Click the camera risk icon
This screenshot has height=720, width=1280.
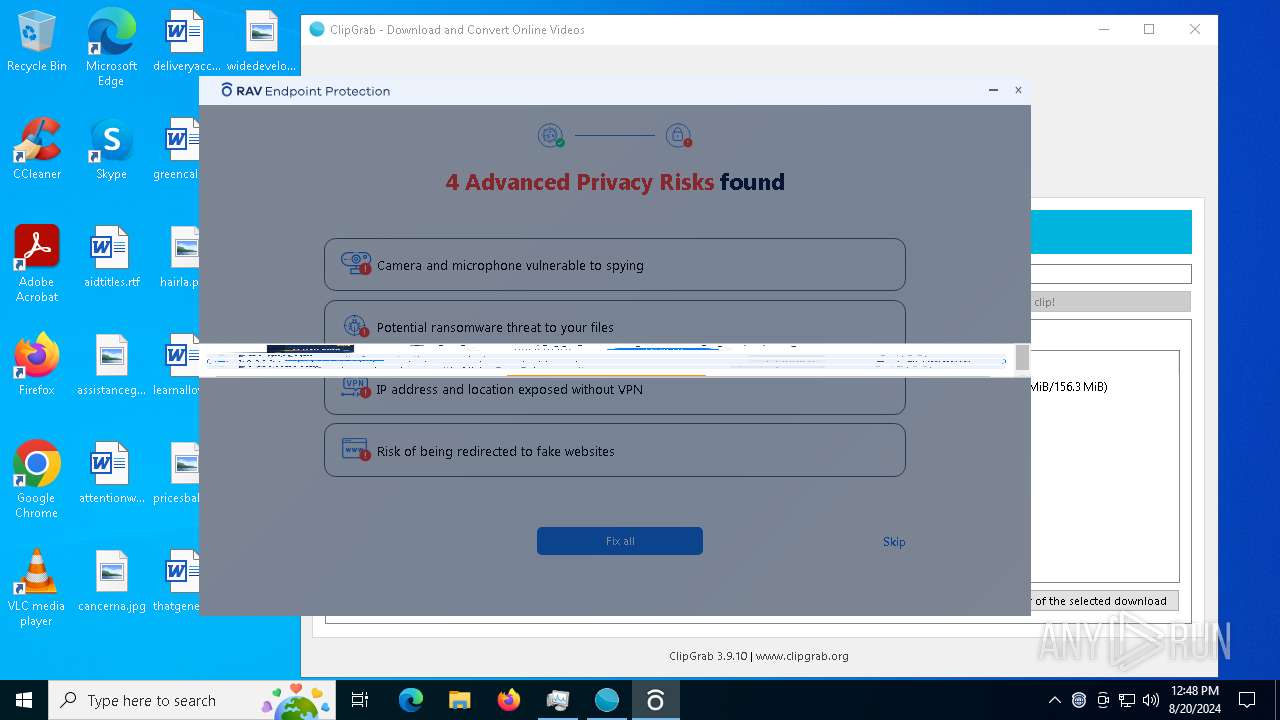click(355, 264)
